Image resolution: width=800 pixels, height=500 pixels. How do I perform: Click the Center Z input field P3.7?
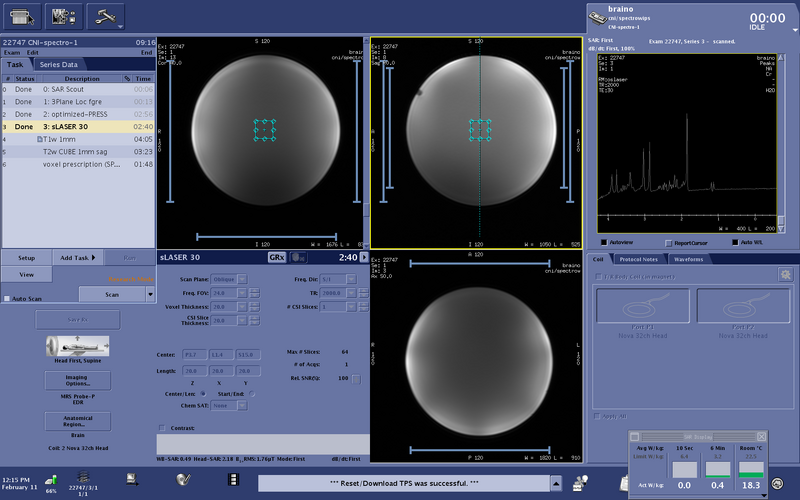pos(194,355)
